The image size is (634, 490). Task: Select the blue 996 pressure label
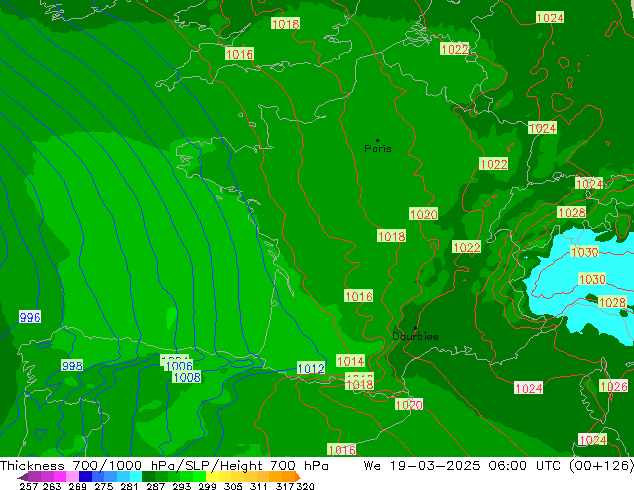[x=30, y=317]
